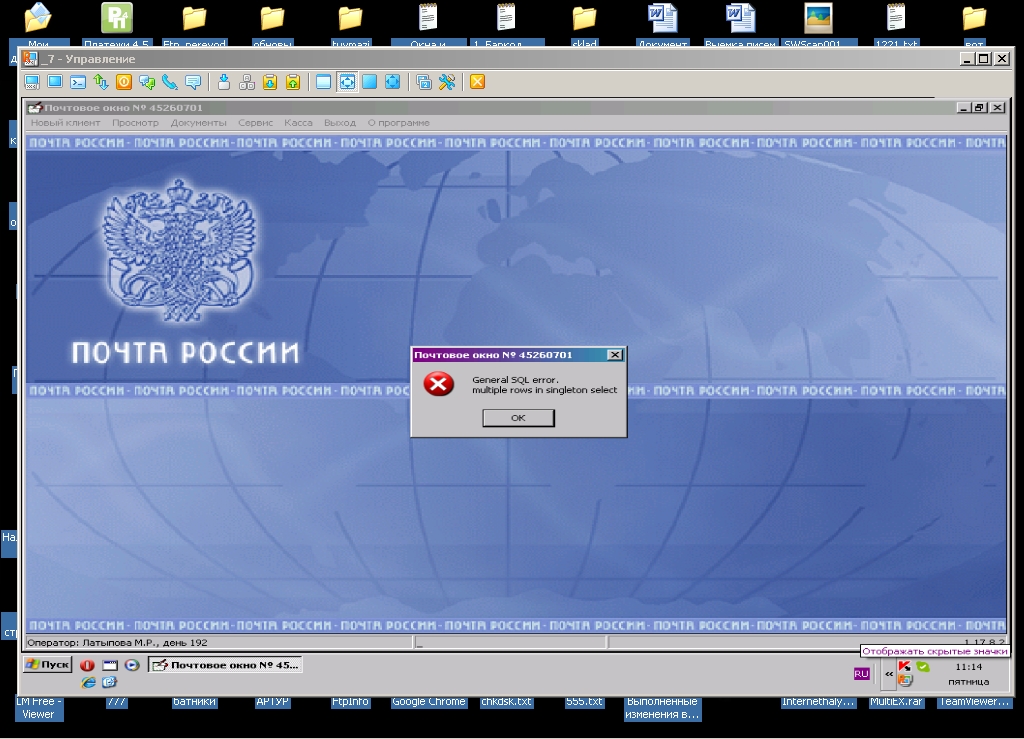
Task: Select the АРТУР desktop label
Action: pos(272,702)
